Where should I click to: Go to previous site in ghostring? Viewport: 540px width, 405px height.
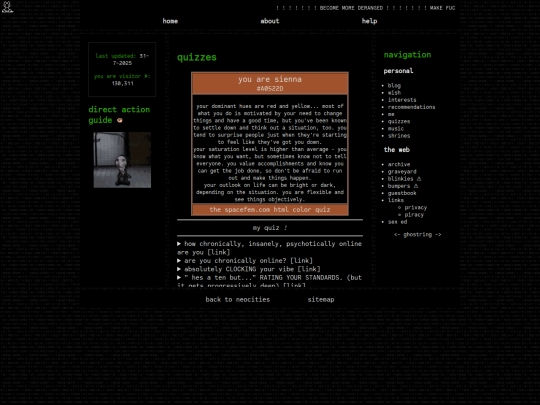397,235
